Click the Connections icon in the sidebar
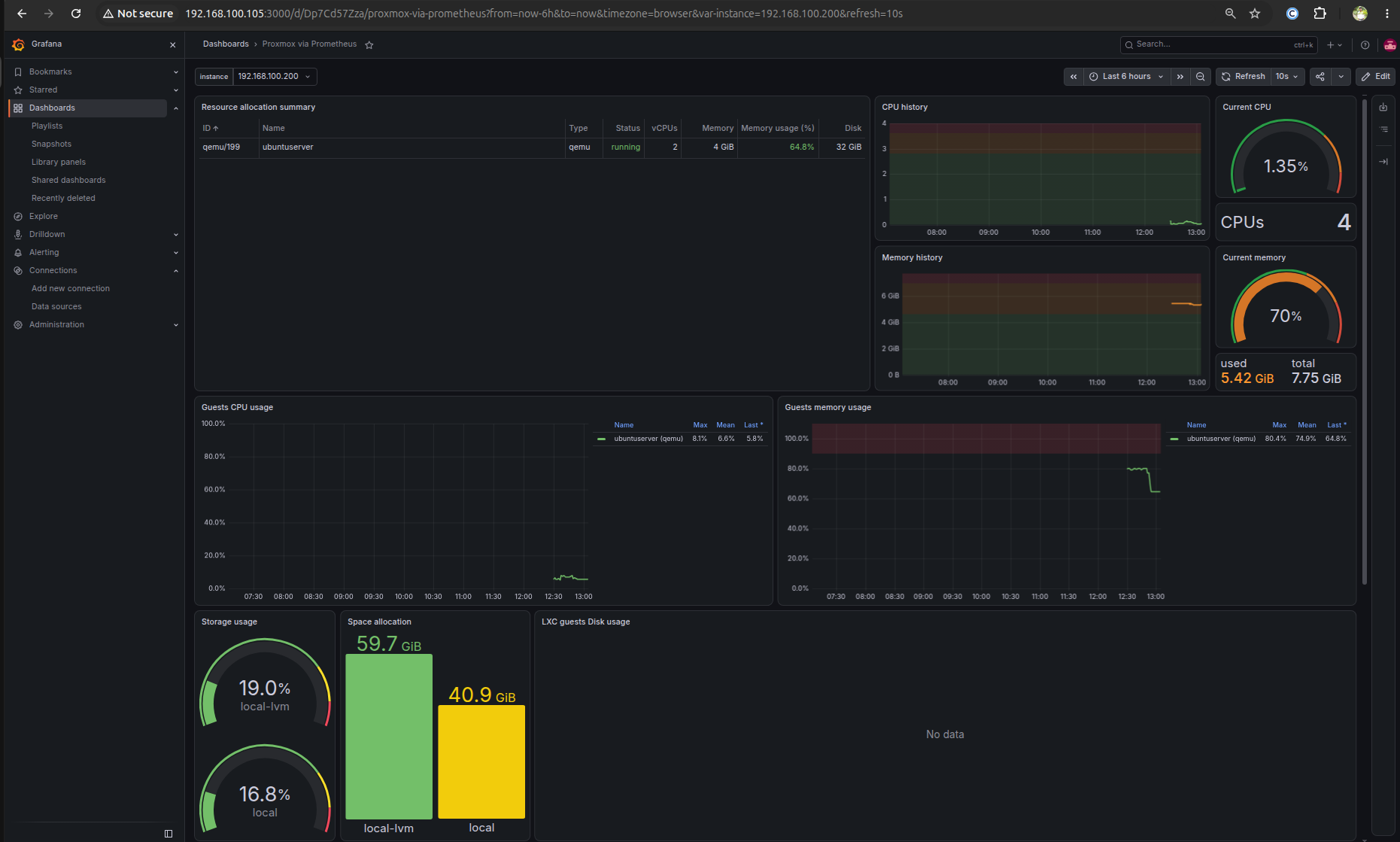The width and height of the screenshot is (1400, 842). coord(18,271)
